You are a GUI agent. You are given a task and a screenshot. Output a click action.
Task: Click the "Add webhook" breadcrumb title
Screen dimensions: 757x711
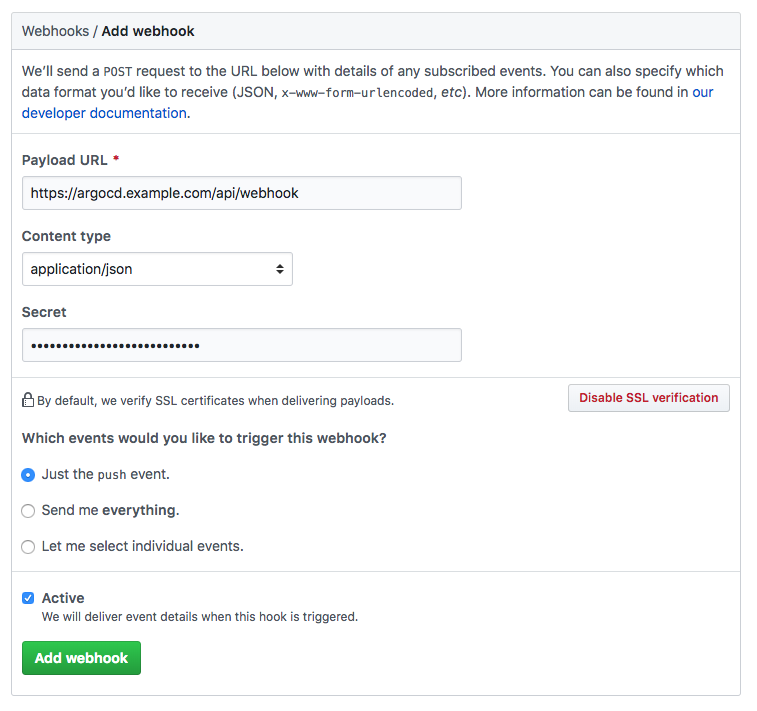tap(148, 31)
